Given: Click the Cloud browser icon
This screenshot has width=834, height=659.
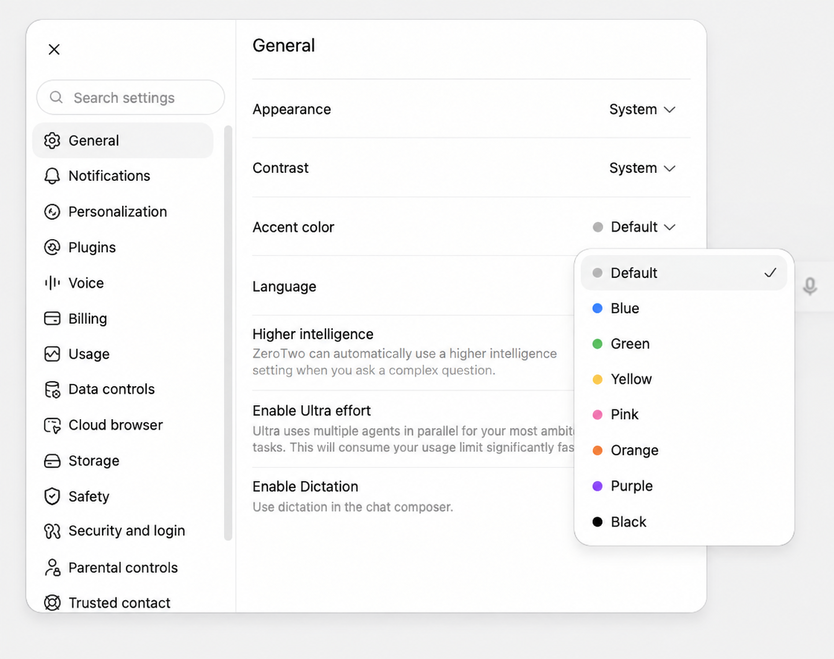Looking at the screenshot, I should pos(52,425).
